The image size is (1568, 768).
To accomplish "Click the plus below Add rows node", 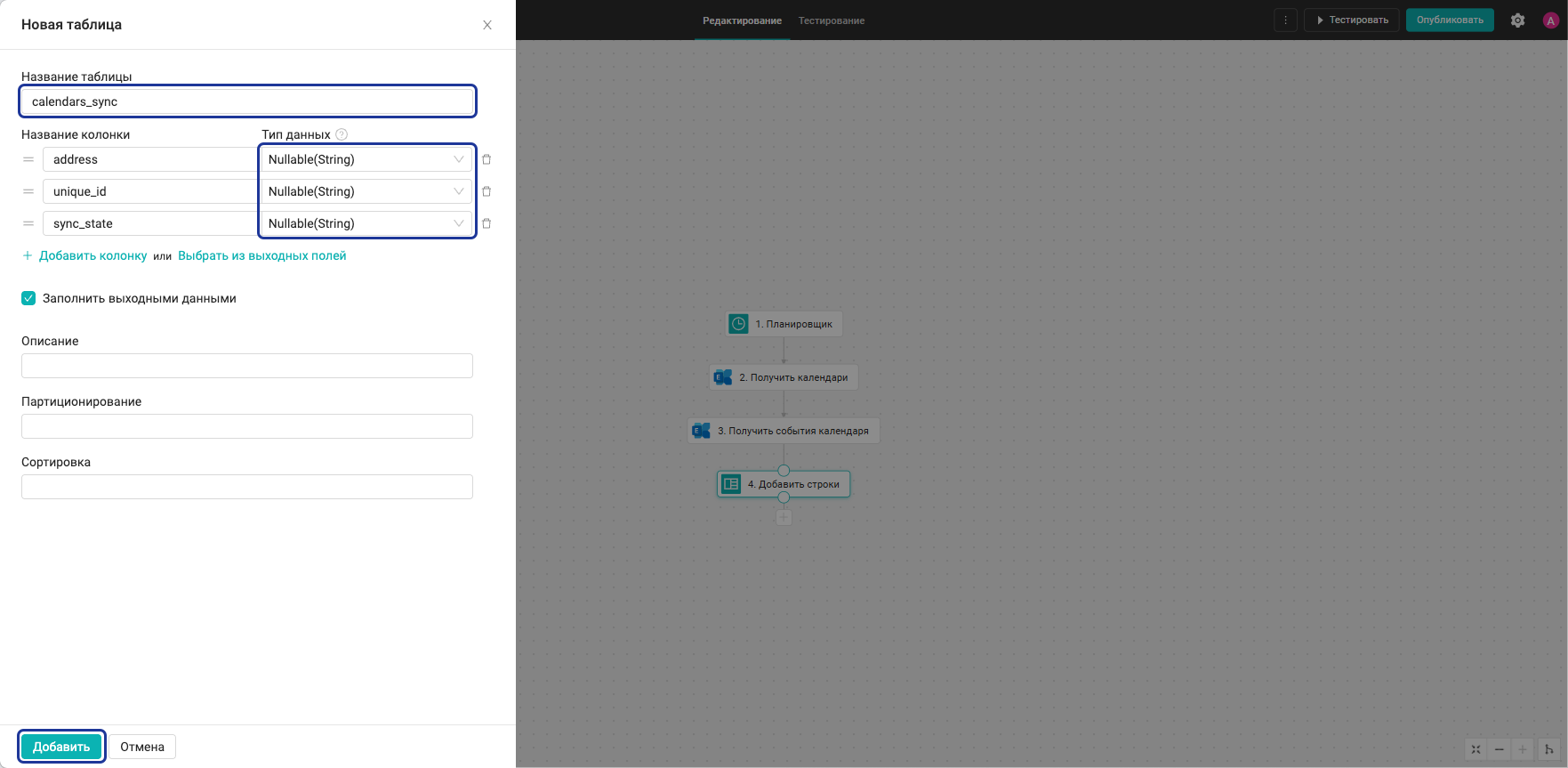I will pos(784,517).
